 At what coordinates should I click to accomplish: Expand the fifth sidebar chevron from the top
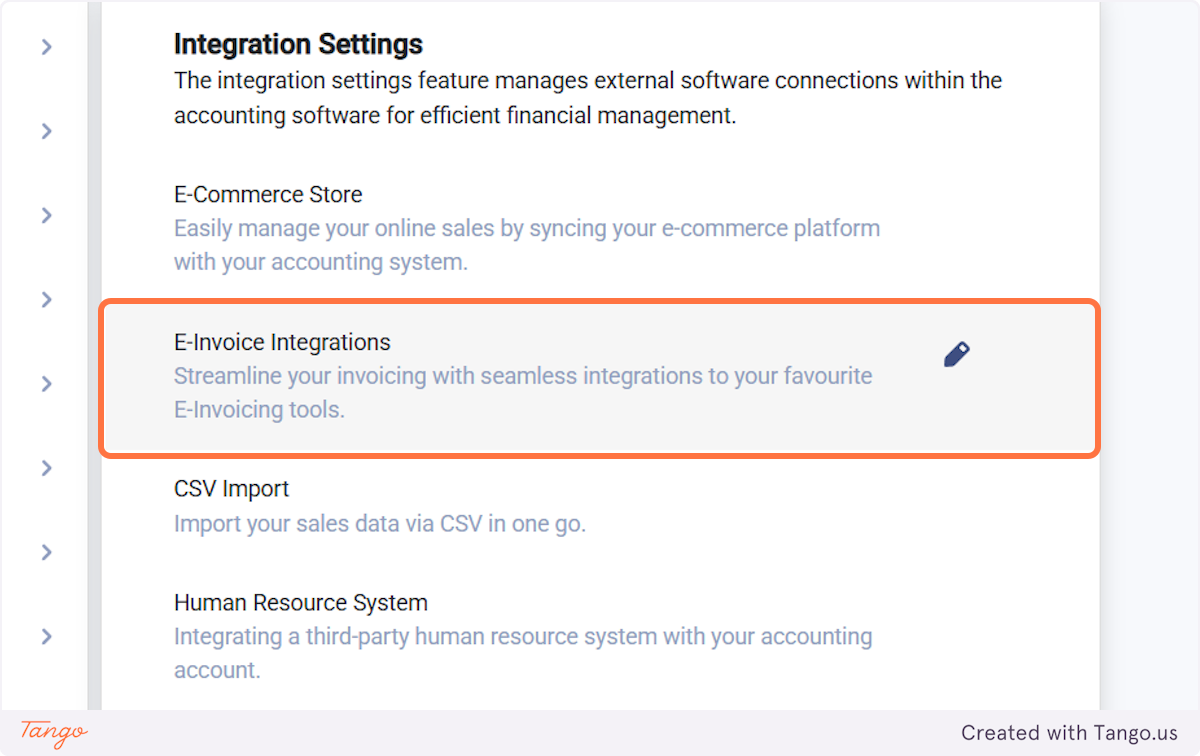46,384
